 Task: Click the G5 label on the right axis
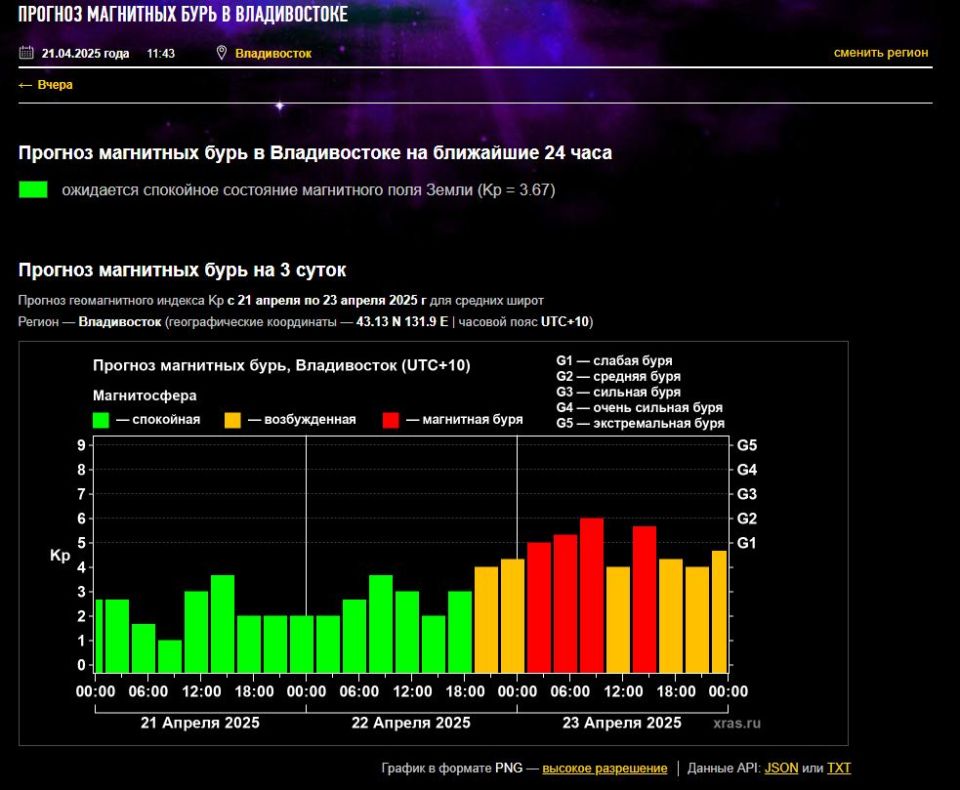[747, 445]
